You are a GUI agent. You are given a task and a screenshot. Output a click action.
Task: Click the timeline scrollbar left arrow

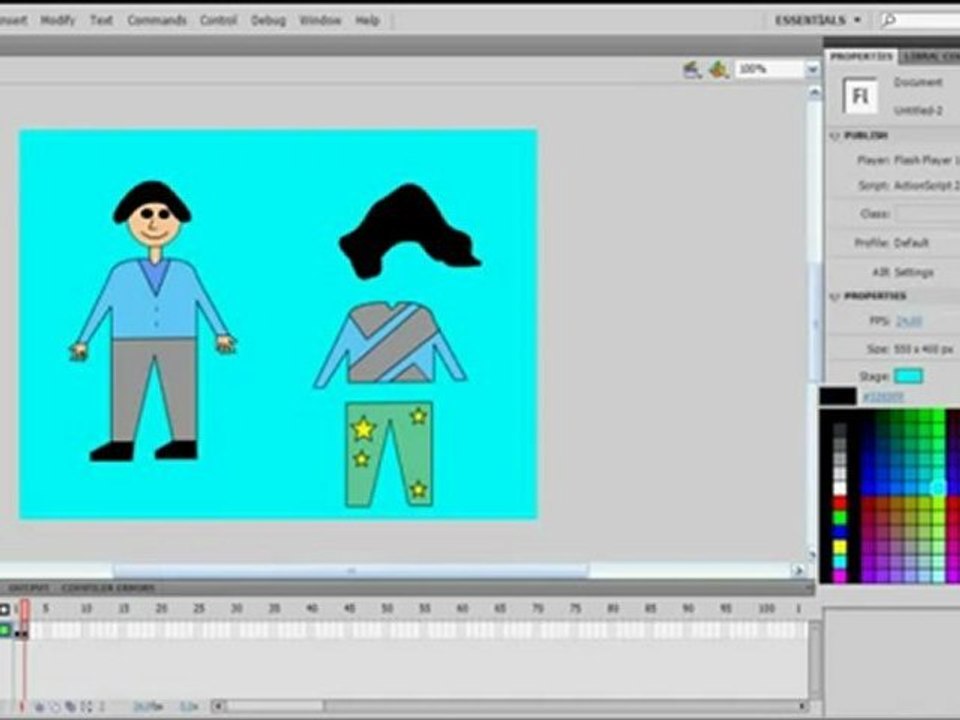pyautogui.click(x=217, y=706)
